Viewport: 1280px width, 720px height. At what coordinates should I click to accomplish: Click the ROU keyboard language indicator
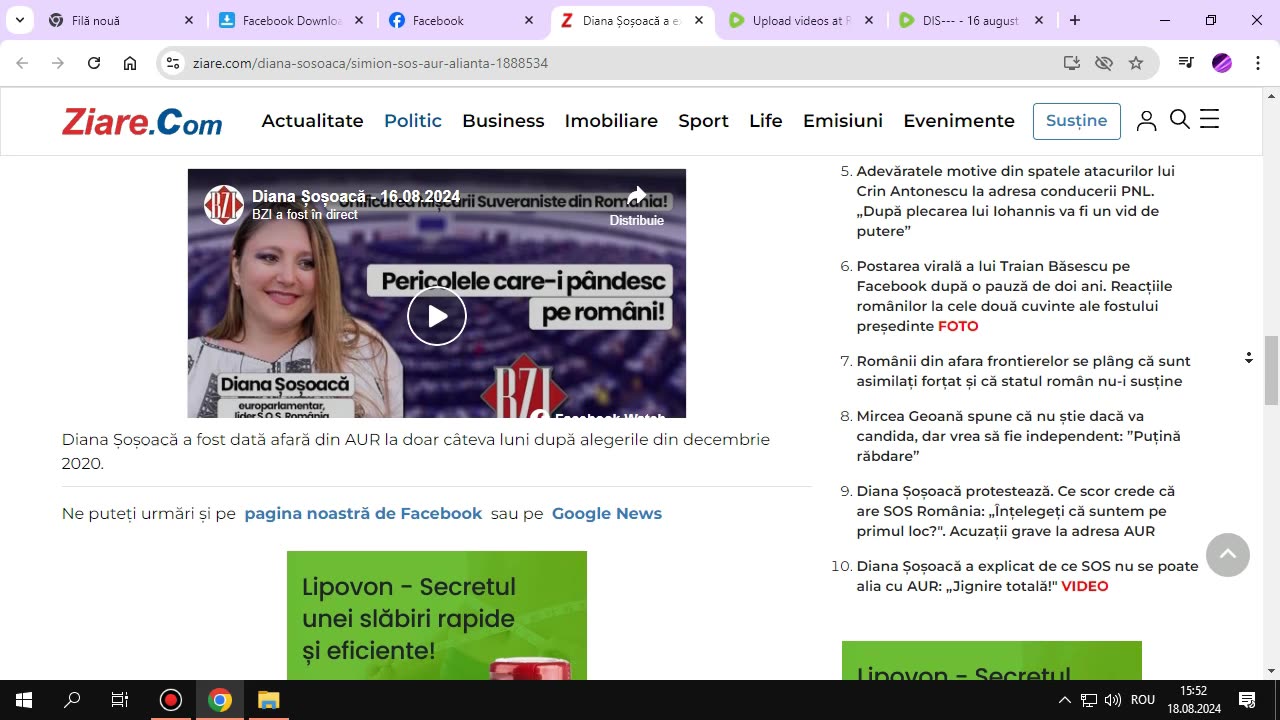[x=1143, y=700]
